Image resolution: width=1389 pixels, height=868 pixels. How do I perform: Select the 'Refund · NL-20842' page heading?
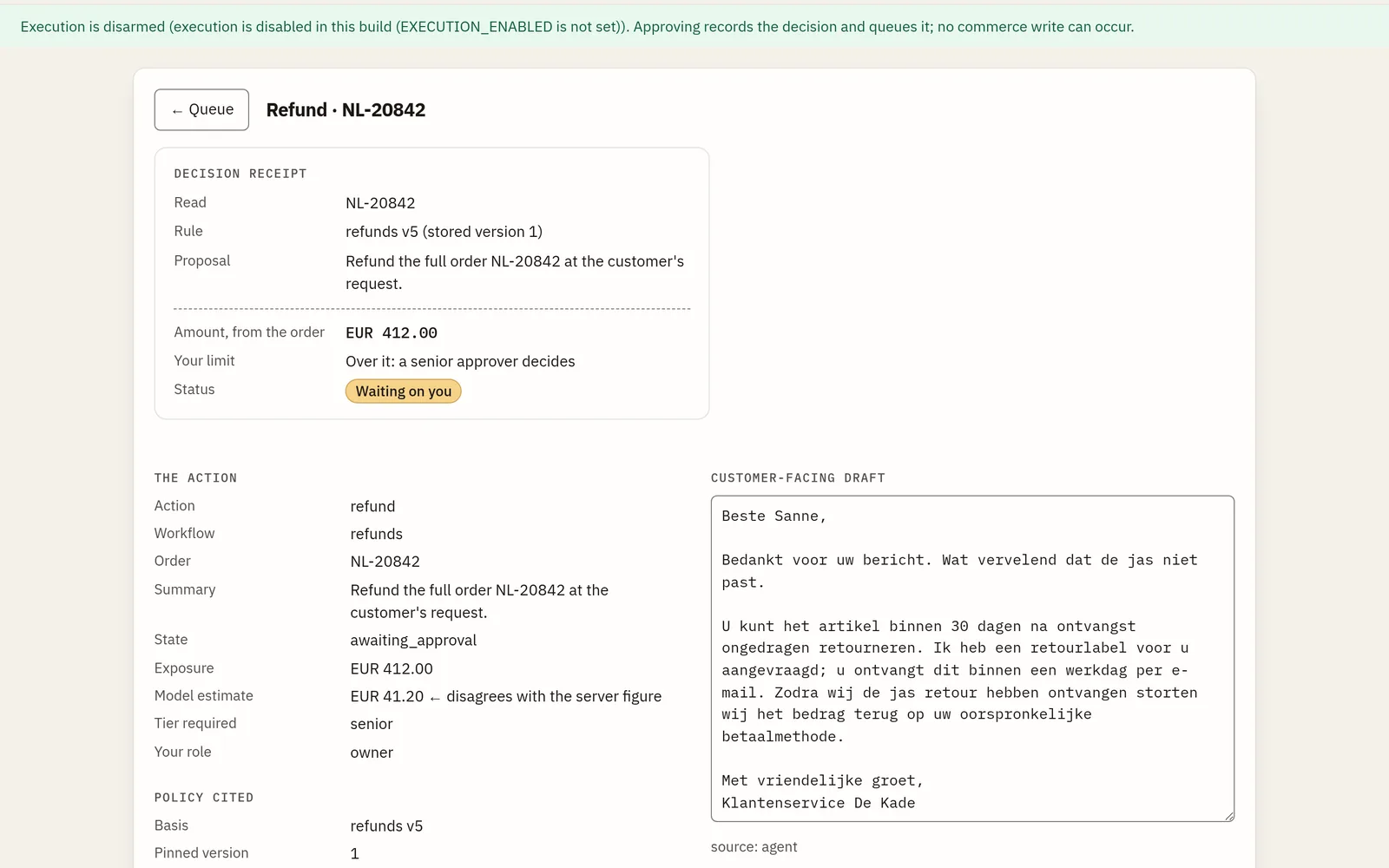coord(346,110)
